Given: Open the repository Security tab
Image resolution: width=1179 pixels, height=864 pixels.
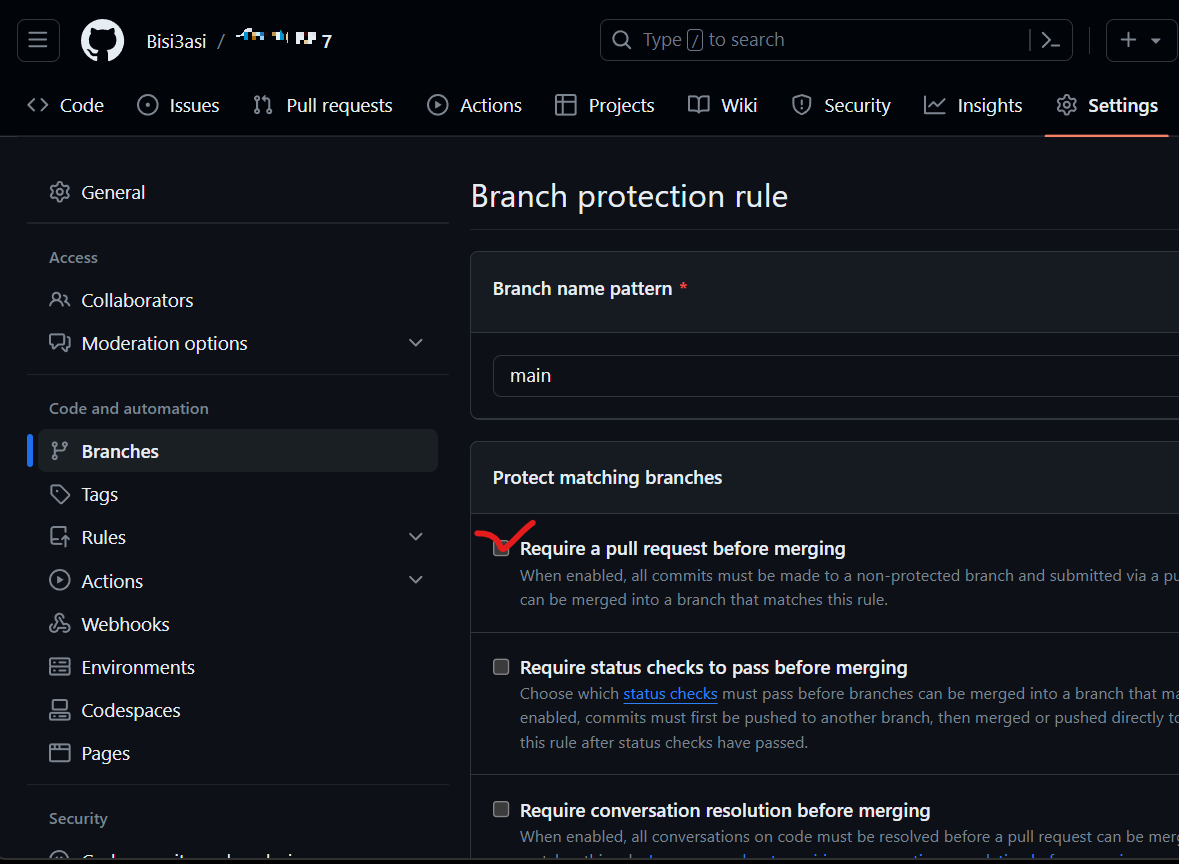Looking at the screenshot, I should click(841, 105).
